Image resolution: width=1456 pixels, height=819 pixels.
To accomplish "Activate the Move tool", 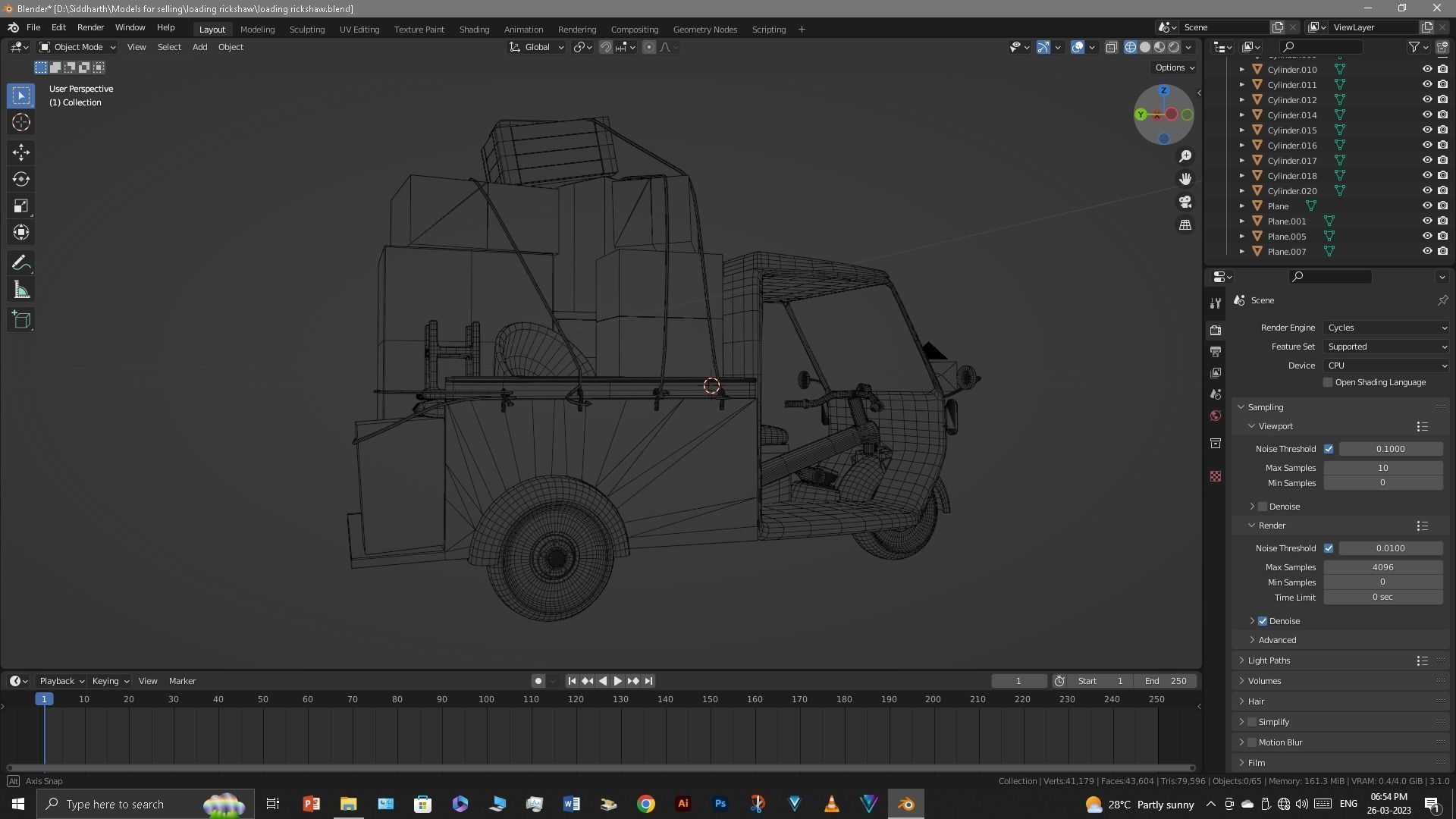I will coord(21,152).
